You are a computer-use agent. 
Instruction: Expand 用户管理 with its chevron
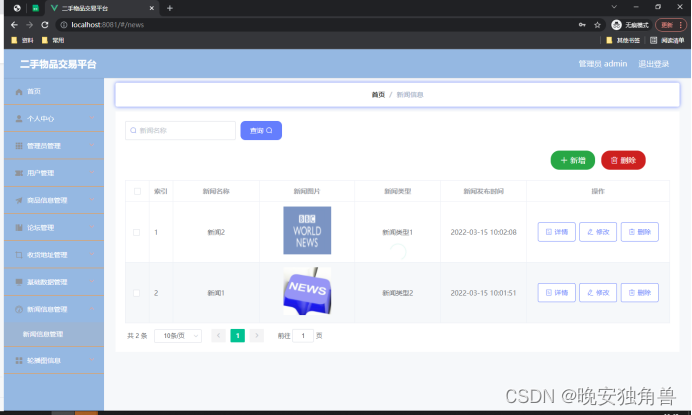(92, 173)
